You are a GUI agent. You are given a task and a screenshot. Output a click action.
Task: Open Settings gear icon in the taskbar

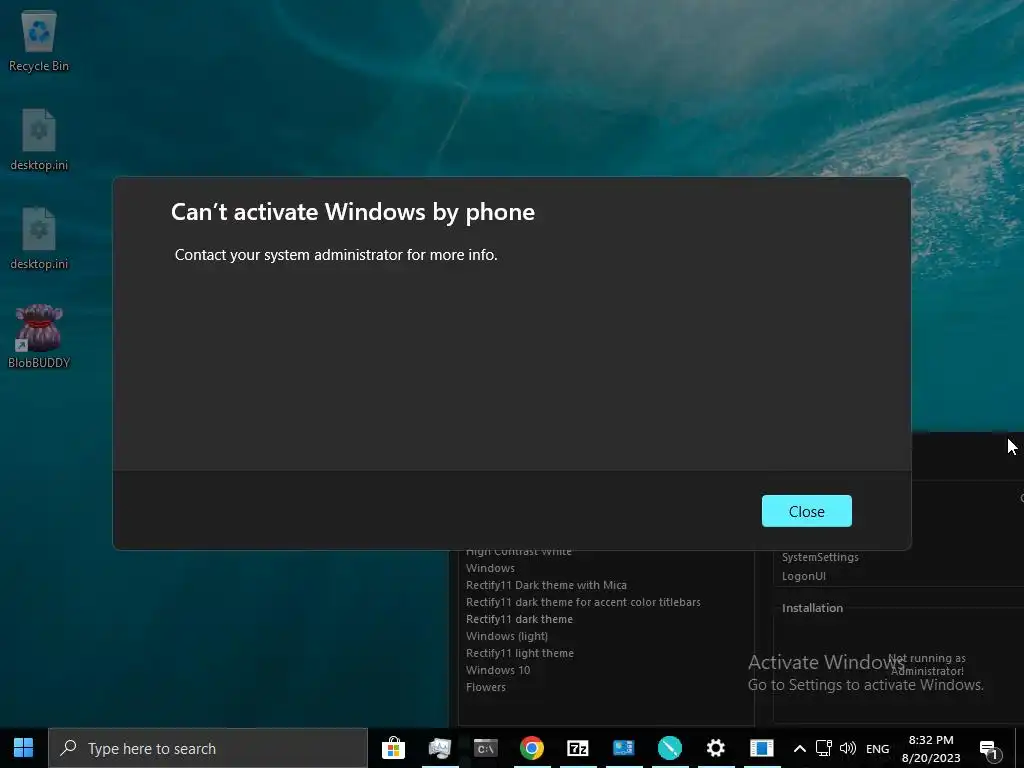coord(716,748)
